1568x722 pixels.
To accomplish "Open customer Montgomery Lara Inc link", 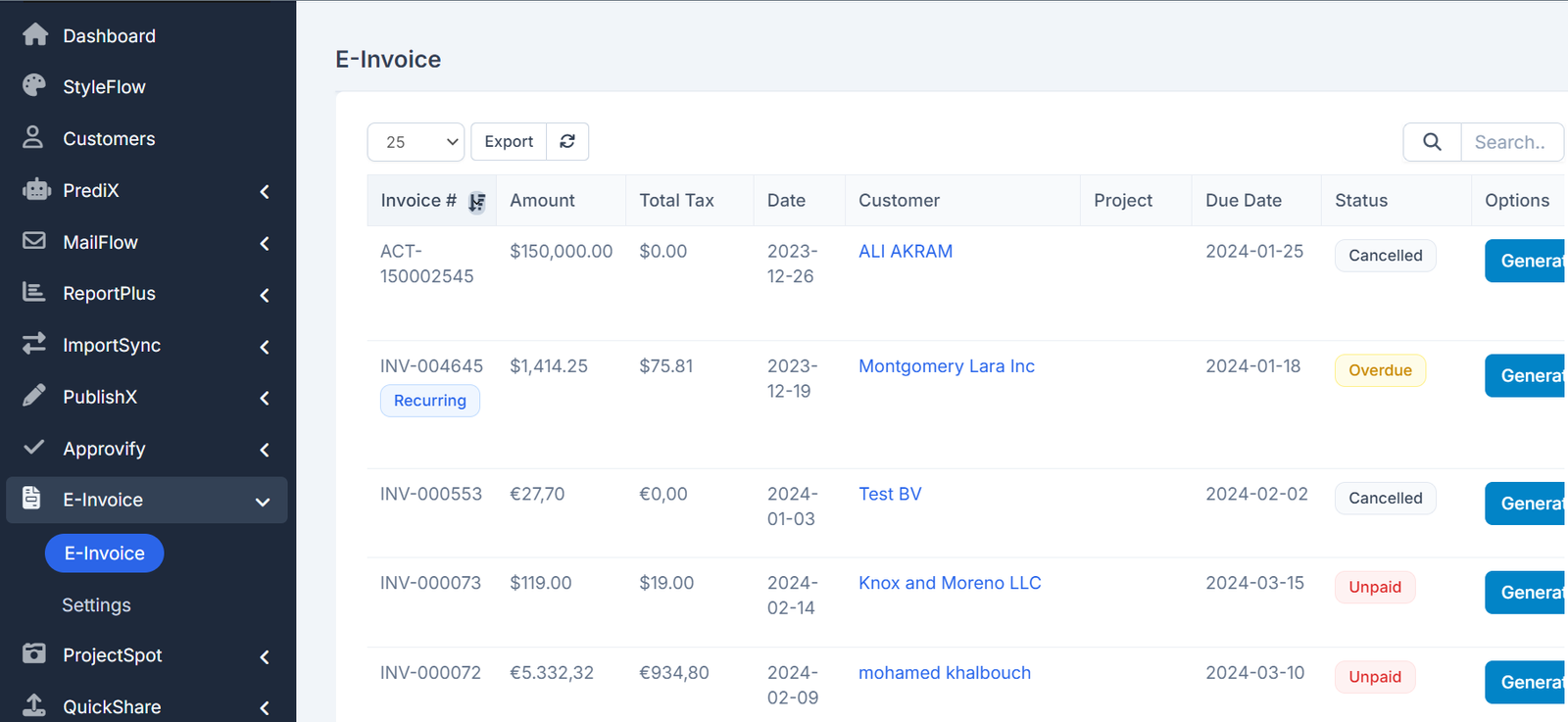I will click(946, 366).
